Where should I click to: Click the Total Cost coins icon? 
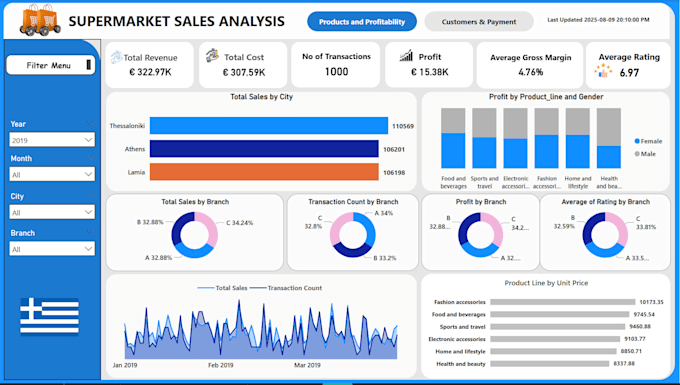click(x=212, y=55)
